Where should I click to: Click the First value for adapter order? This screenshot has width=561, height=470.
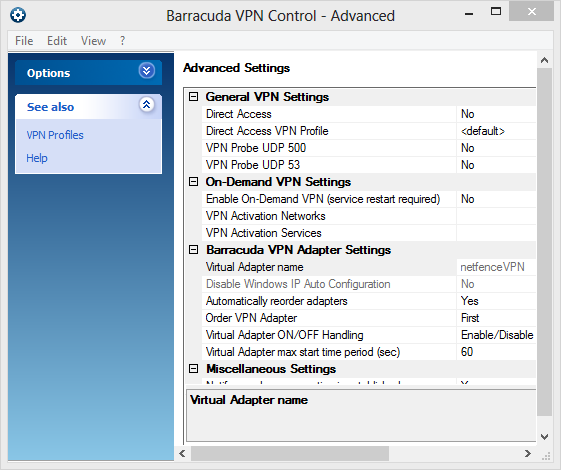tap(496, 318)
